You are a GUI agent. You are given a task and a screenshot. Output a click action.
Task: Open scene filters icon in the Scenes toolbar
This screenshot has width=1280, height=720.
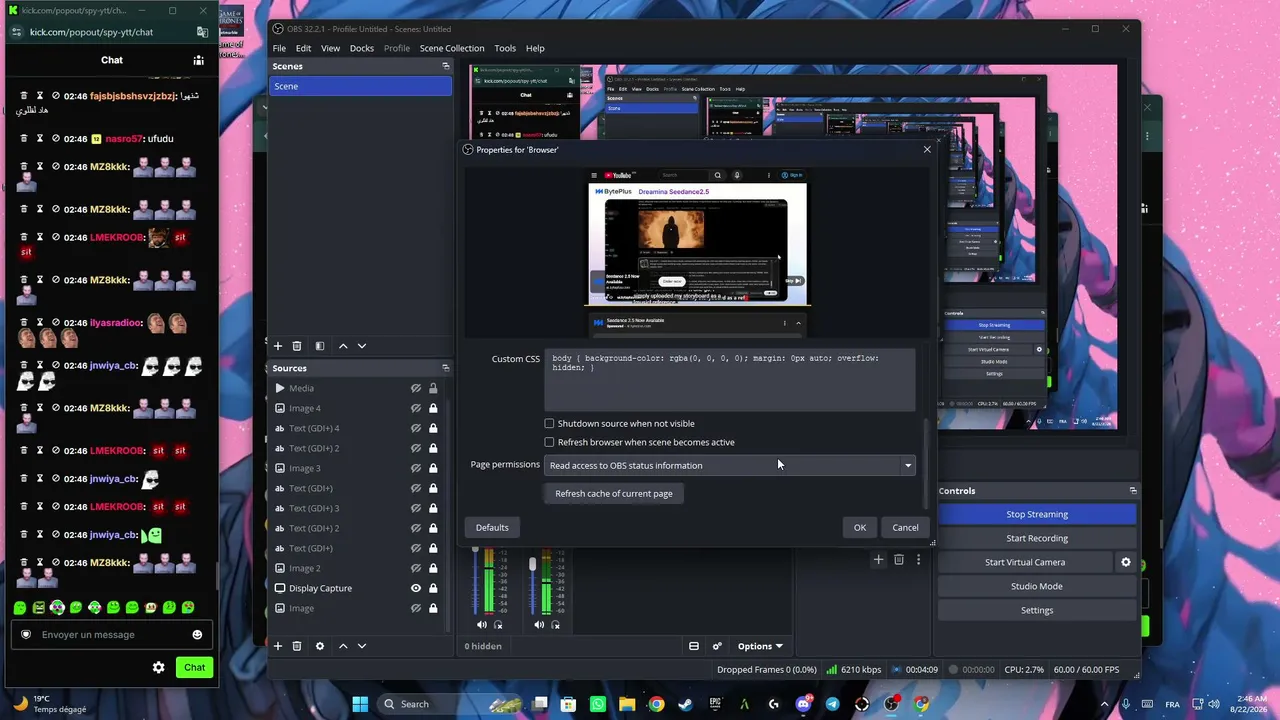click(x=320, y=346)
